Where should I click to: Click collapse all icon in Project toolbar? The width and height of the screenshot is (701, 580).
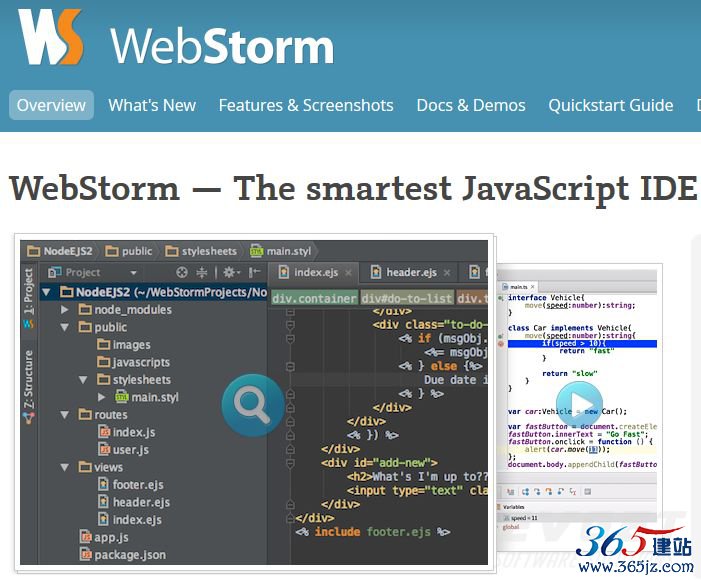pos(202,272)
